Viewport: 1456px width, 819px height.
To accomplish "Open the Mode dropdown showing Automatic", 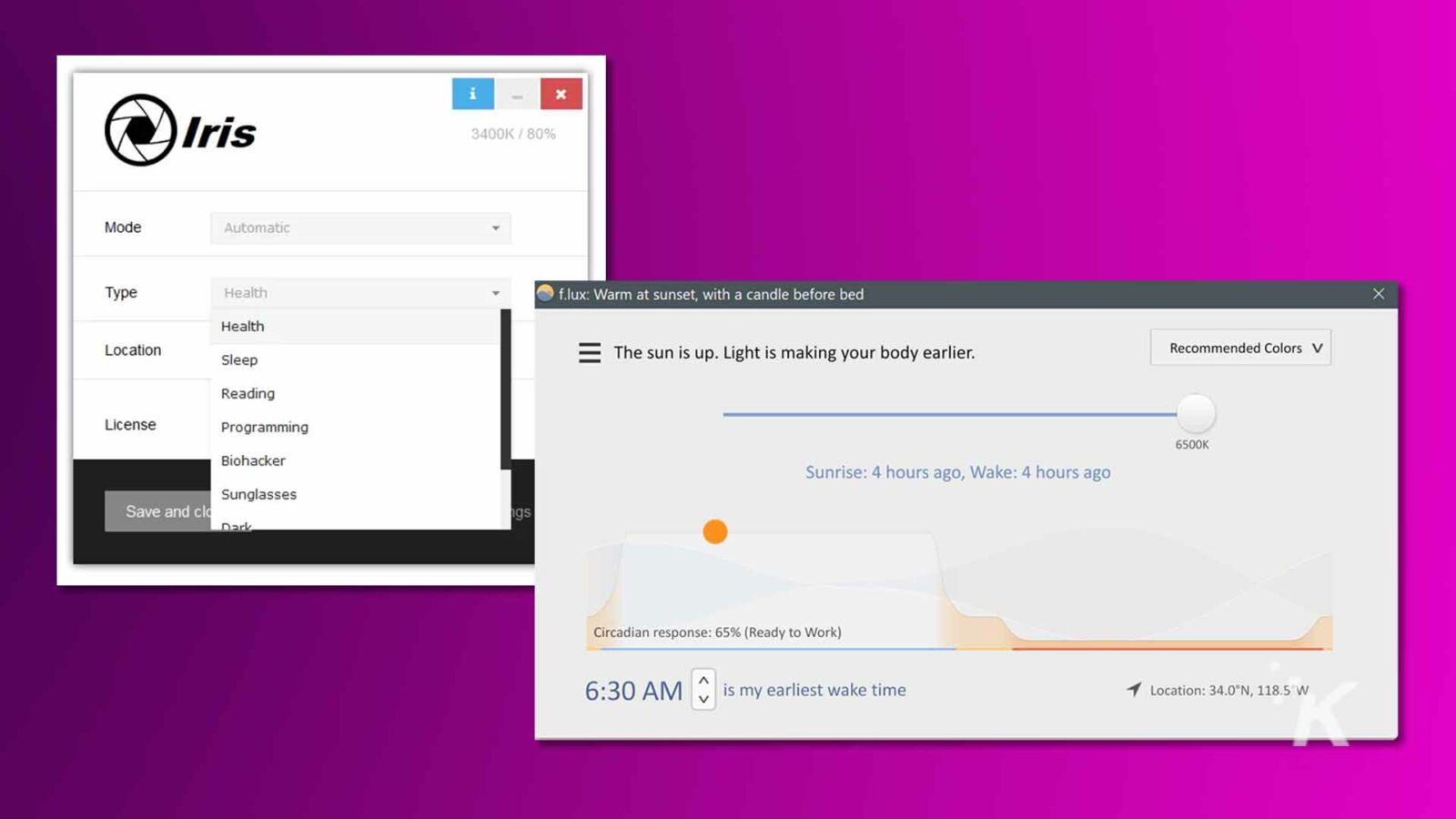I will click(x=360, y=227).
